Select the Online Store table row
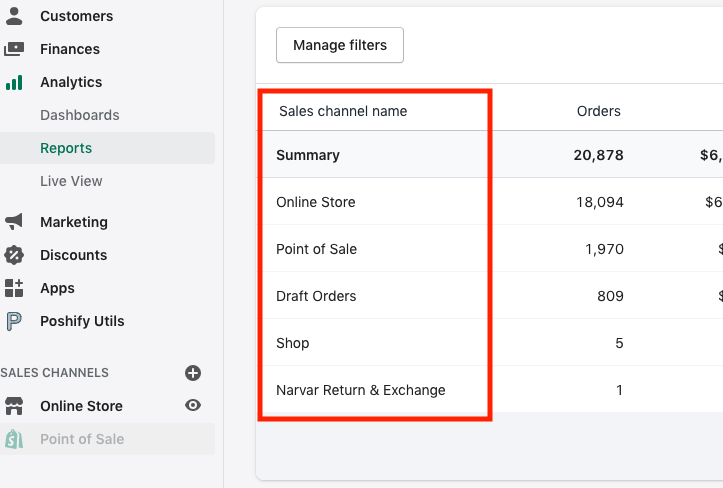 coord(316,202)
